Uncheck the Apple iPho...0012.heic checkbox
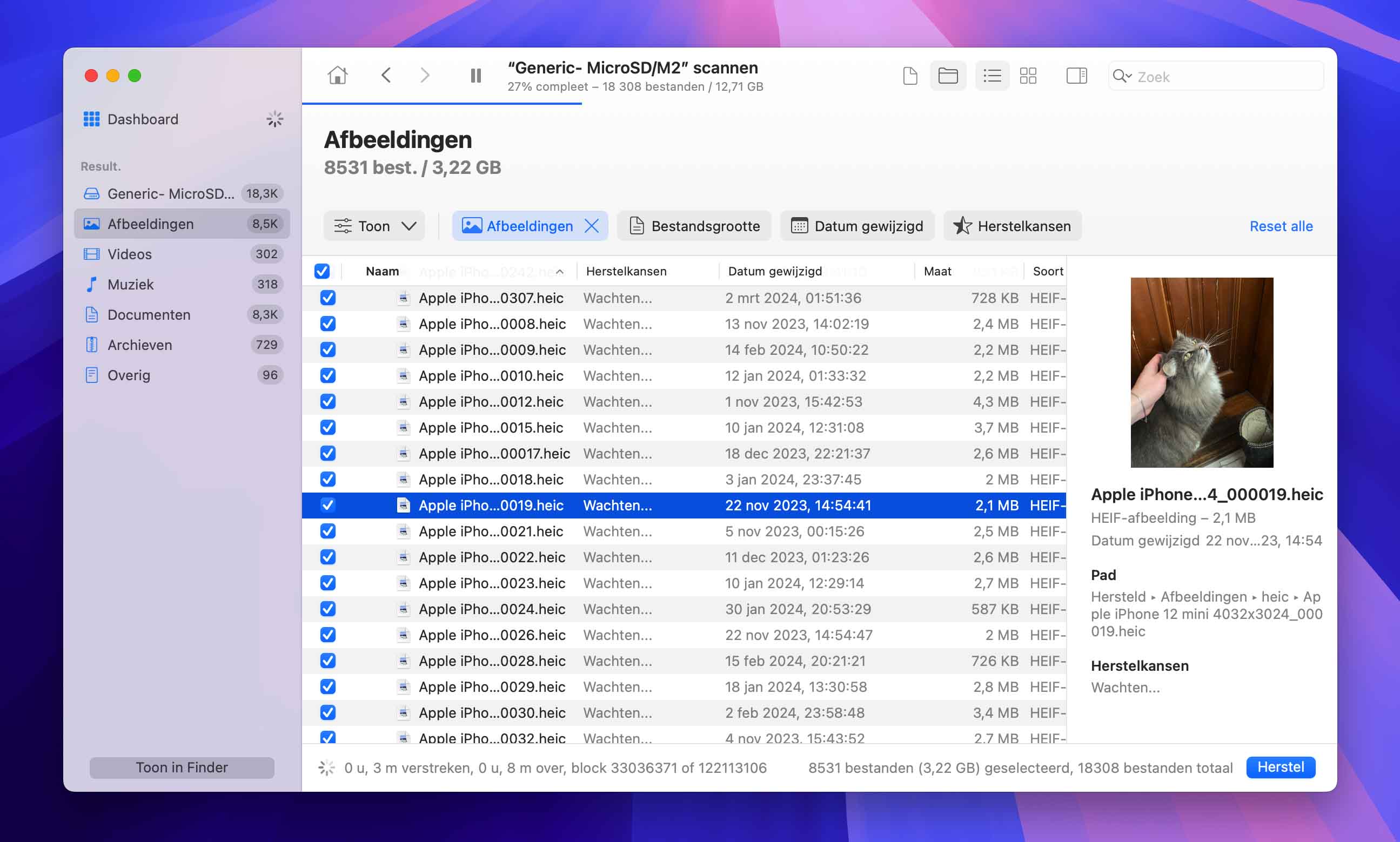Image resolution: width=1400 pixels, height=842 pixels. click(328, 401)
